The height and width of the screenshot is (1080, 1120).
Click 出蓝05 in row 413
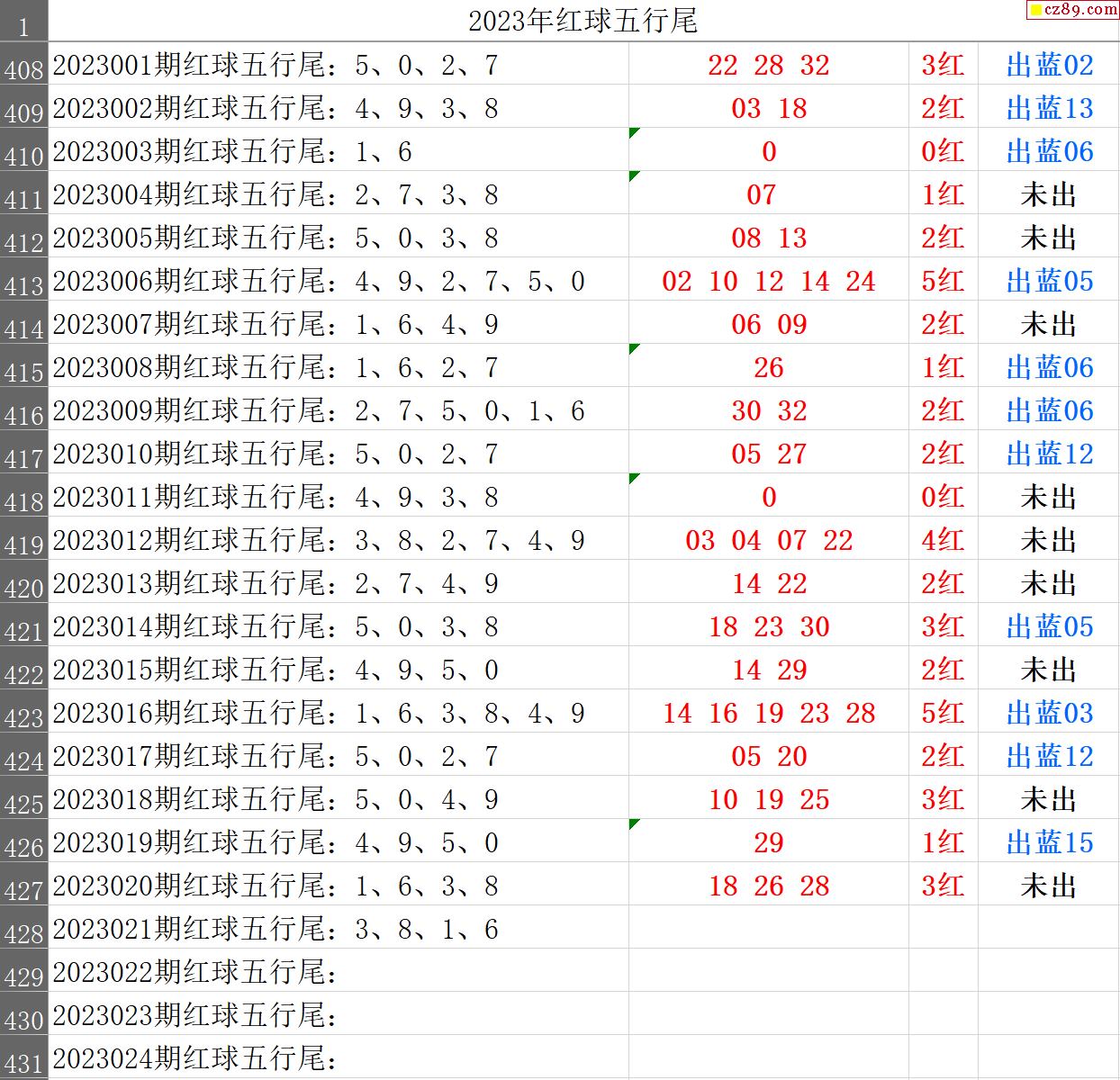(x=1049, y=280)
